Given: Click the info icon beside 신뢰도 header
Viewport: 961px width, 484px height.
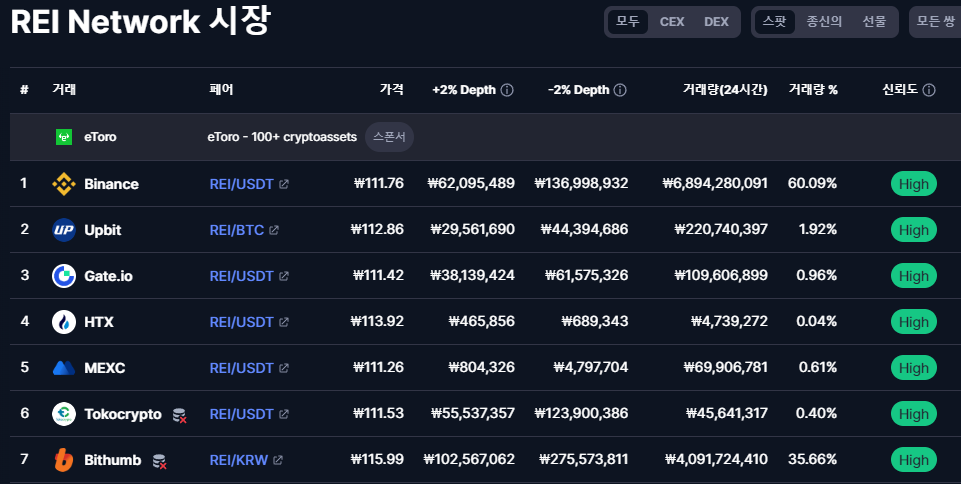Looking at the screenshot, I should pyautogui.click(x=929, y=90).
